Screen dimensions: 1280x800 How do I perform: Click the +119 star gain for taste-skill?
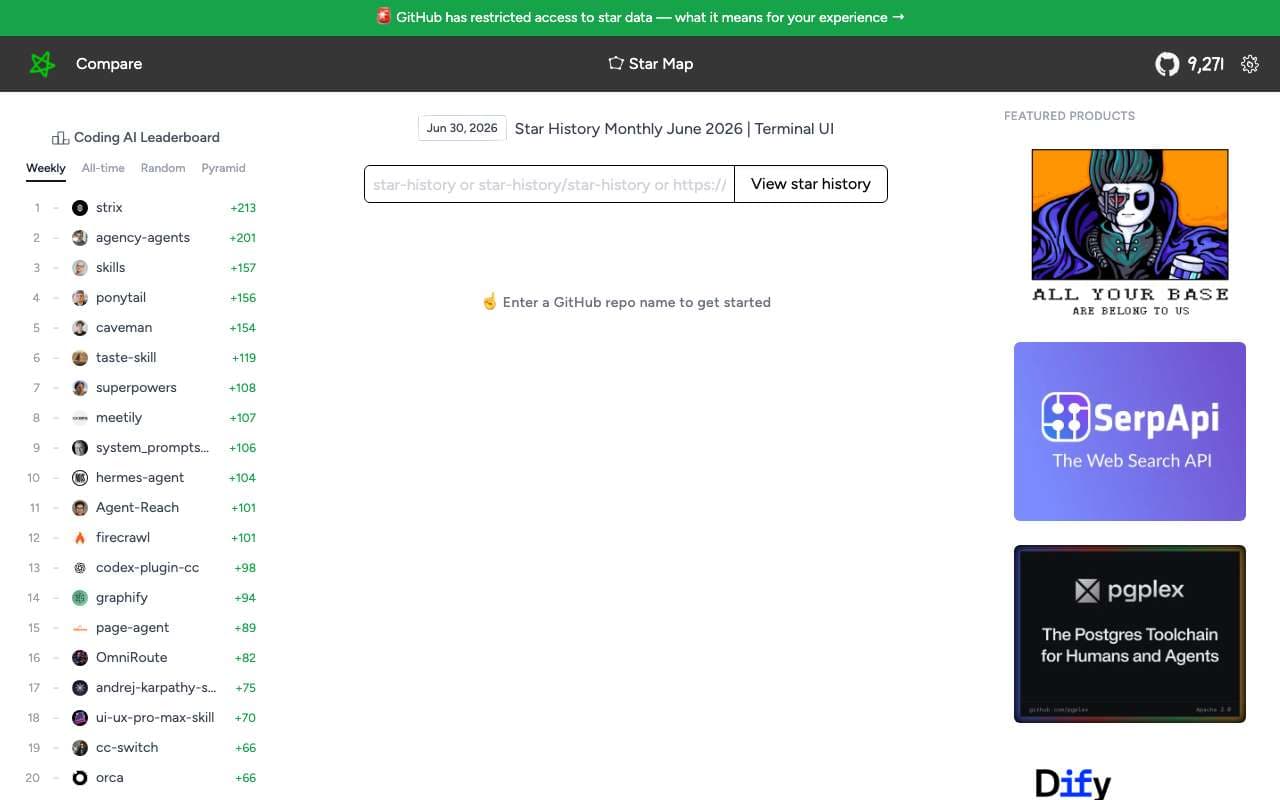point(244,358)
